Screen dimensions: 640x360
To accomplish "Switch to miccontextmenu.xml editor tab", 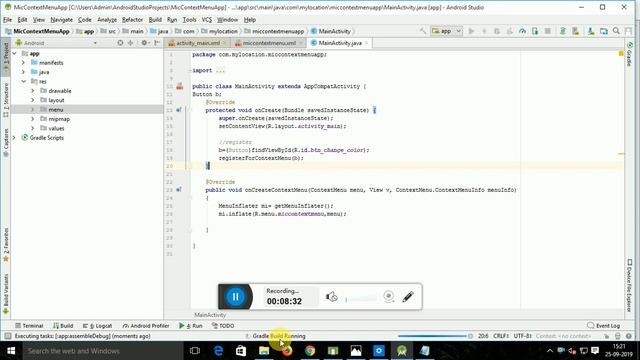I will (x=269, y=43).
